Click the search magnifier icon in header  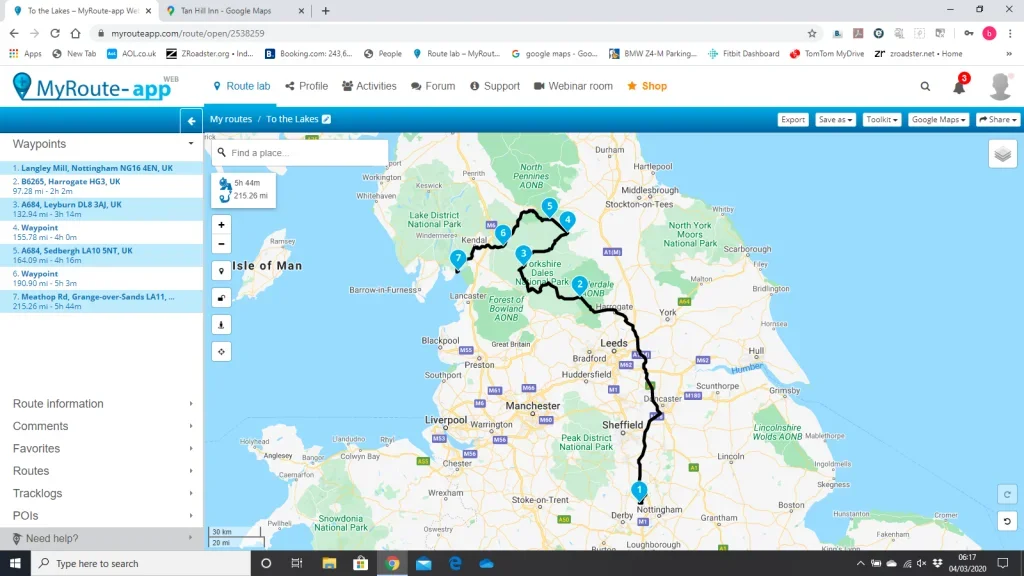(x=925, y=86)
